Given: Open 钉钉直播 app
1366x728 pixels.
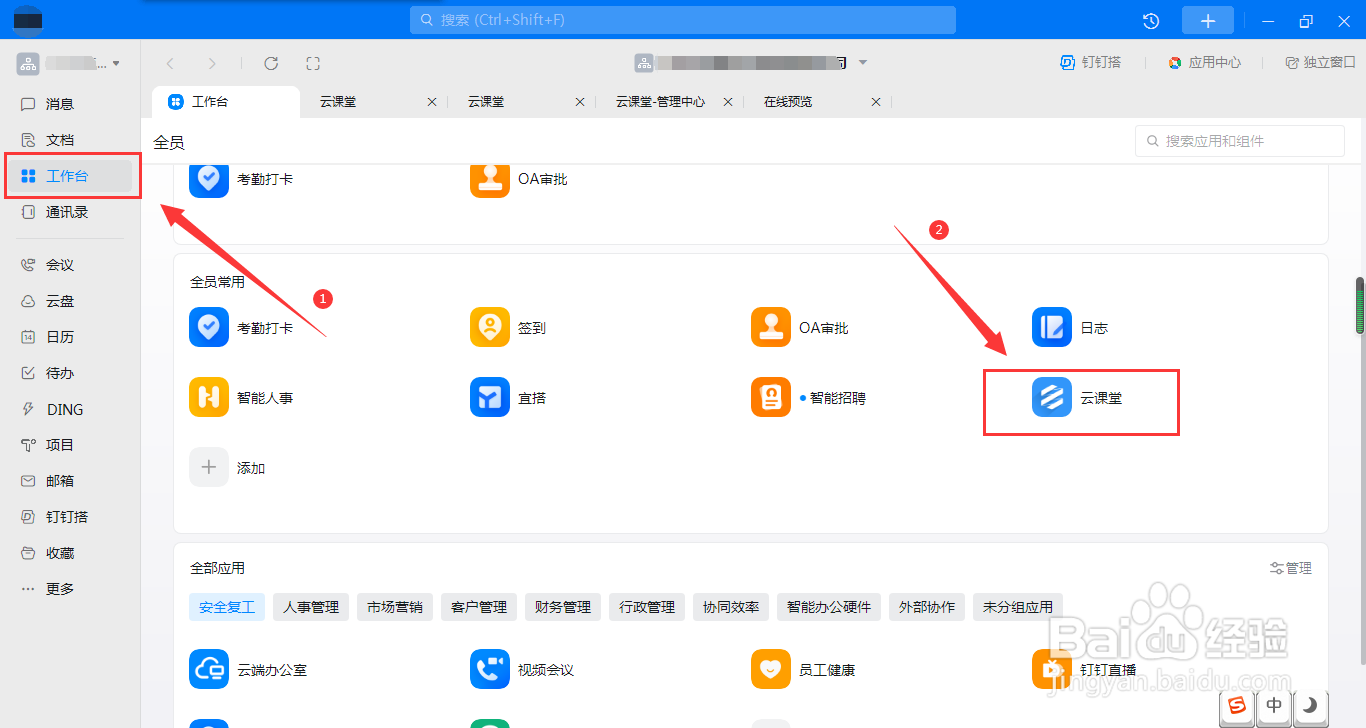Looking at the screenshot, I should click(x=1084, y=670).
